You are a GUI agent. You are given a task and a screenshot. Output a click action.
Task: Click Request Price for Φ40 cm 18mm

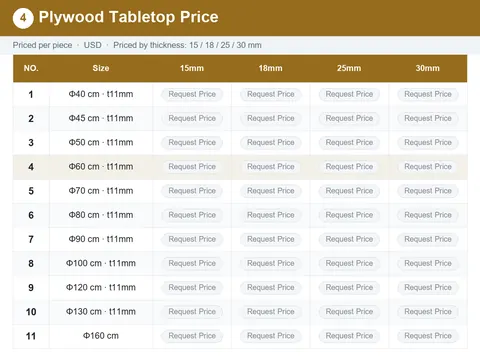271,94
